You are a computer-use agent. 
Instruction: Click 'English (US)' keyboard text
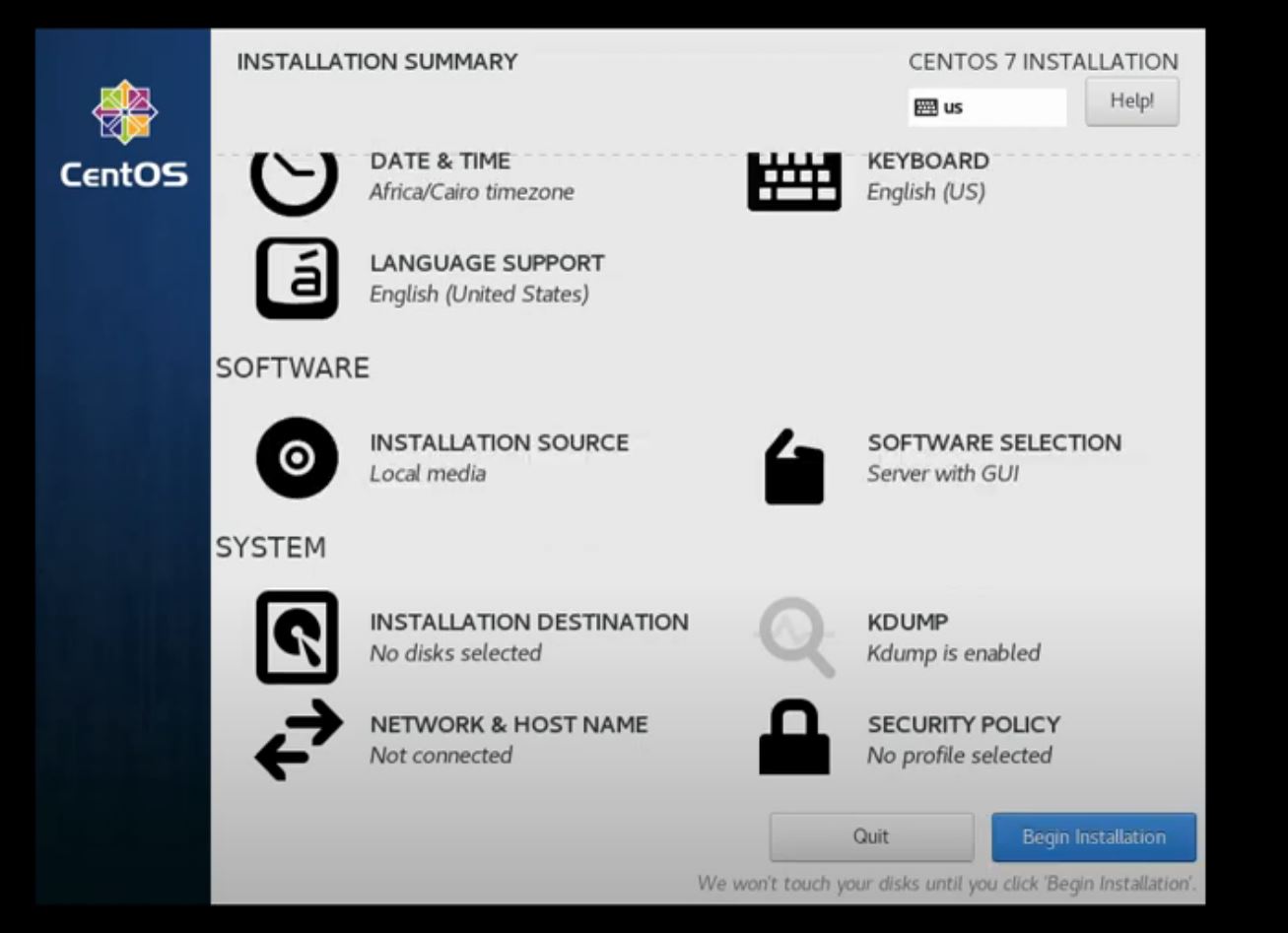(926, 192)
